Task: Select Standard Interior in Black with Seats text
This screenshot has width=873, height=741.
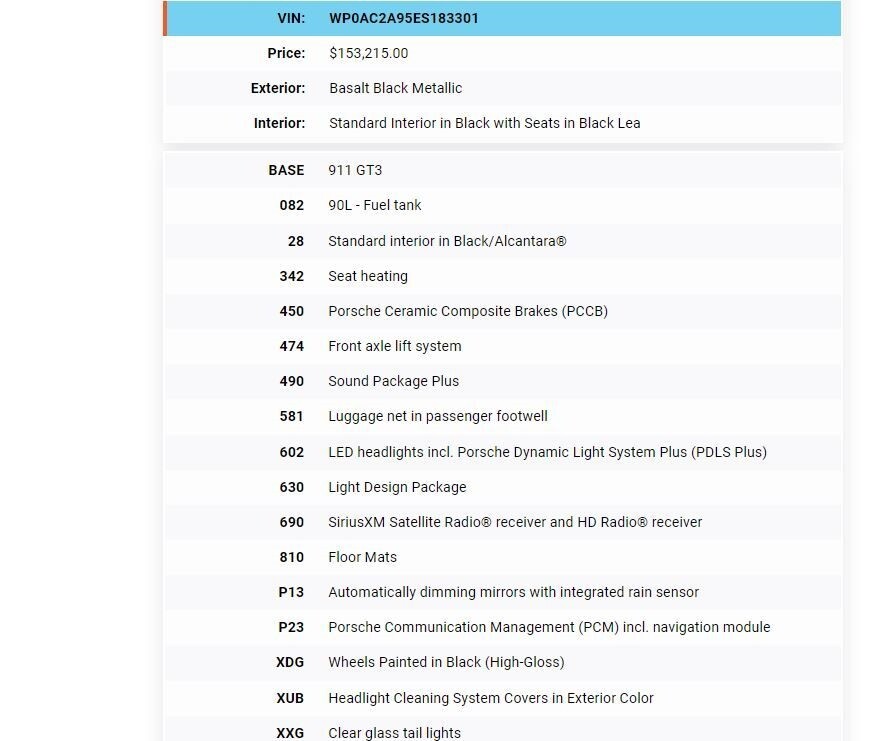Action: [x=484, y=123]
